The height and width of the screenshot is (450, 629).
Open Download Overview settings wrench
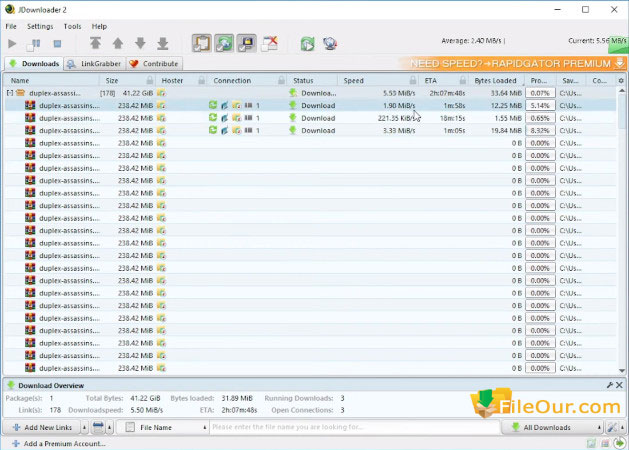coord(610,385)
